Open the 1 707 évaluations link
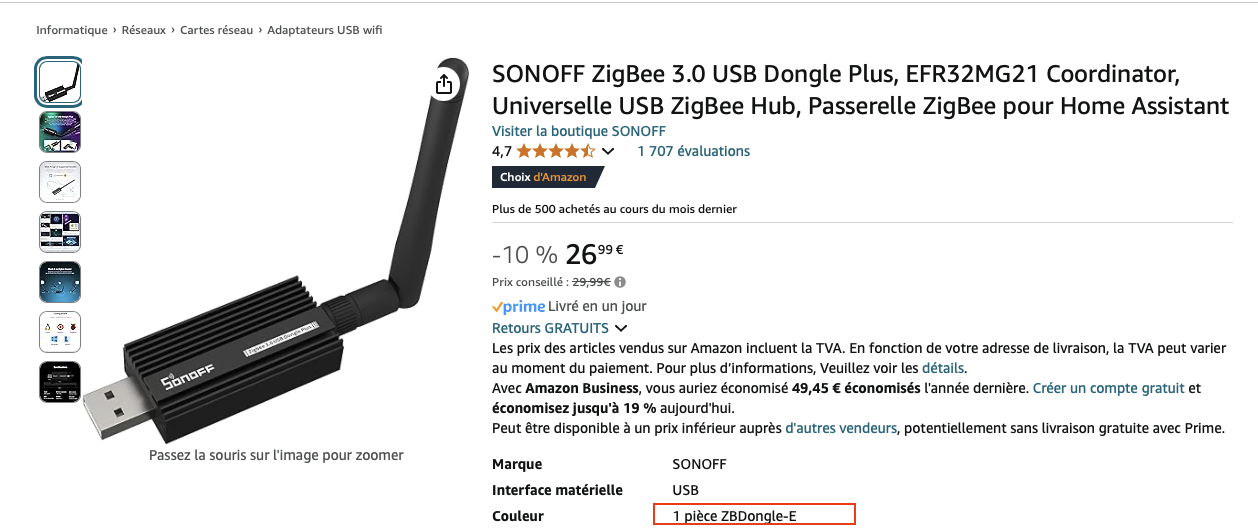This screenshot has height=532, width=1258. (693, 152)
